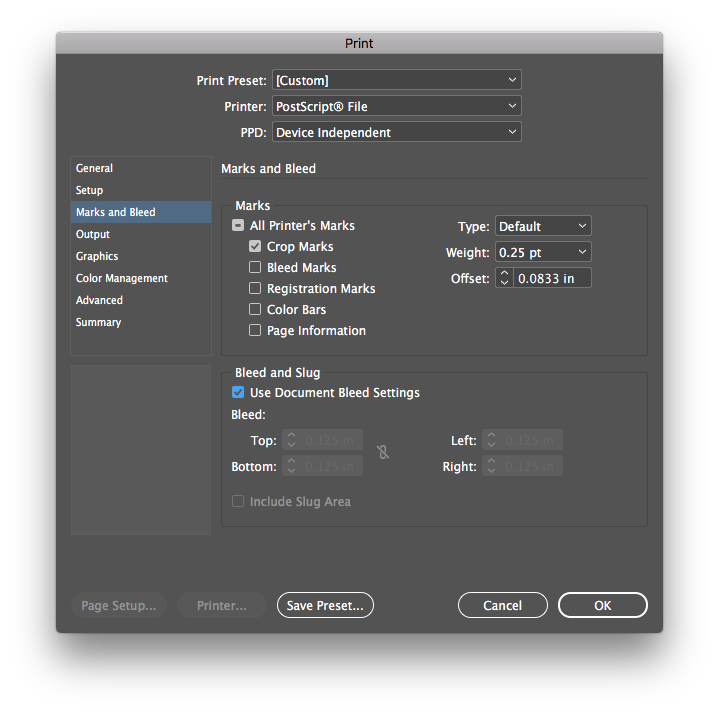Confirm printing with OK
Viewport: 719px width, 713px height.
pos(603,605)
